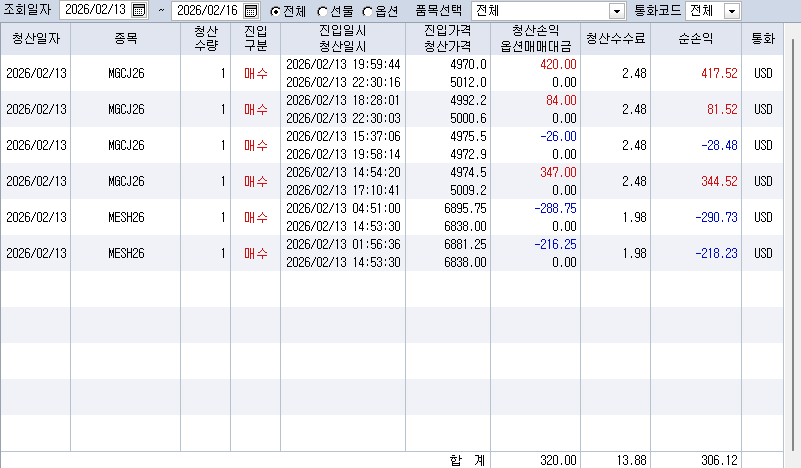
Task: Click the exit time 2026/02/13 22:30:16
Action: tap(343, 82)
